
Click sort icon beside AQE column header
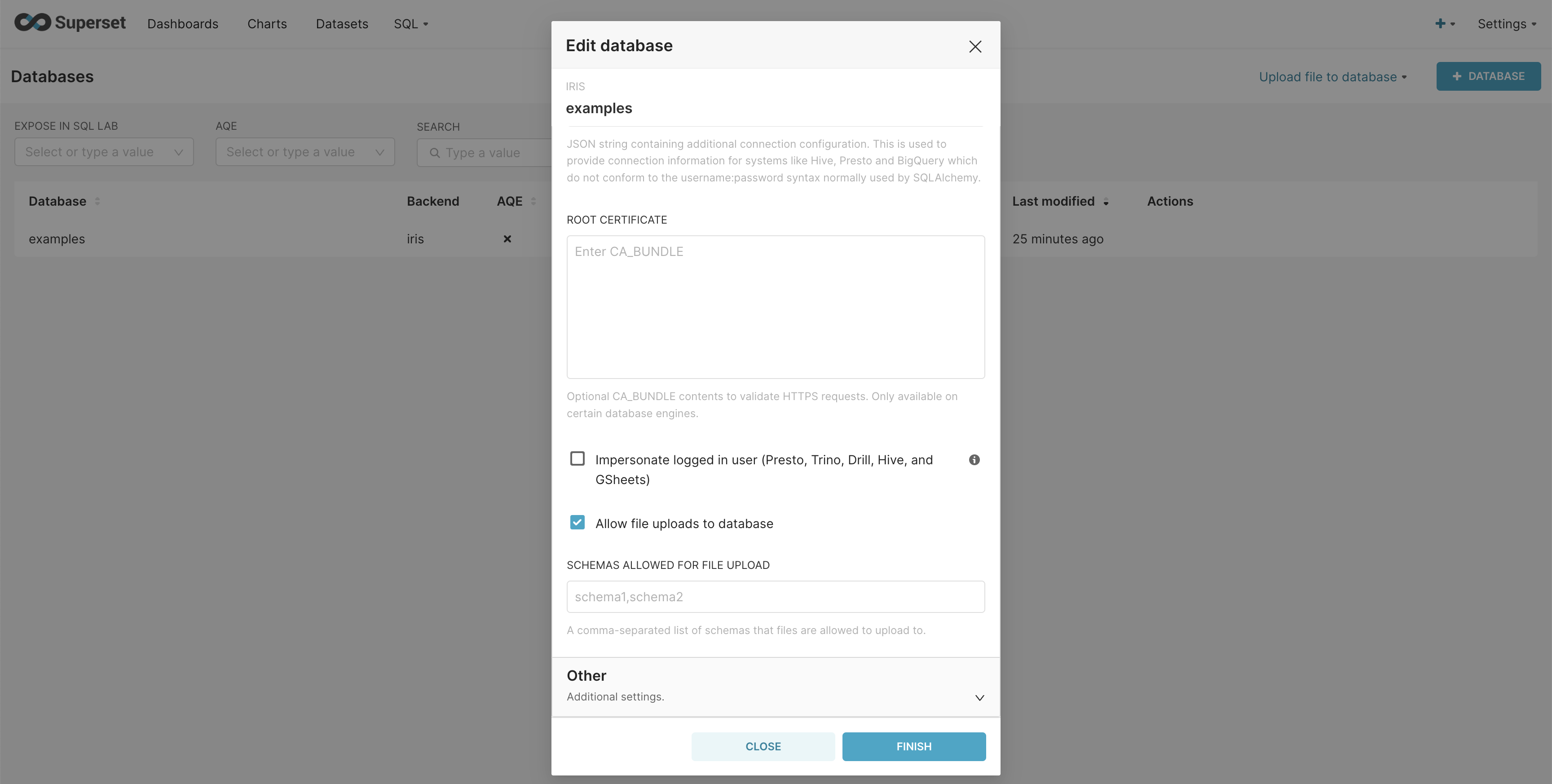pyautogui.click(x=533, y=201)
